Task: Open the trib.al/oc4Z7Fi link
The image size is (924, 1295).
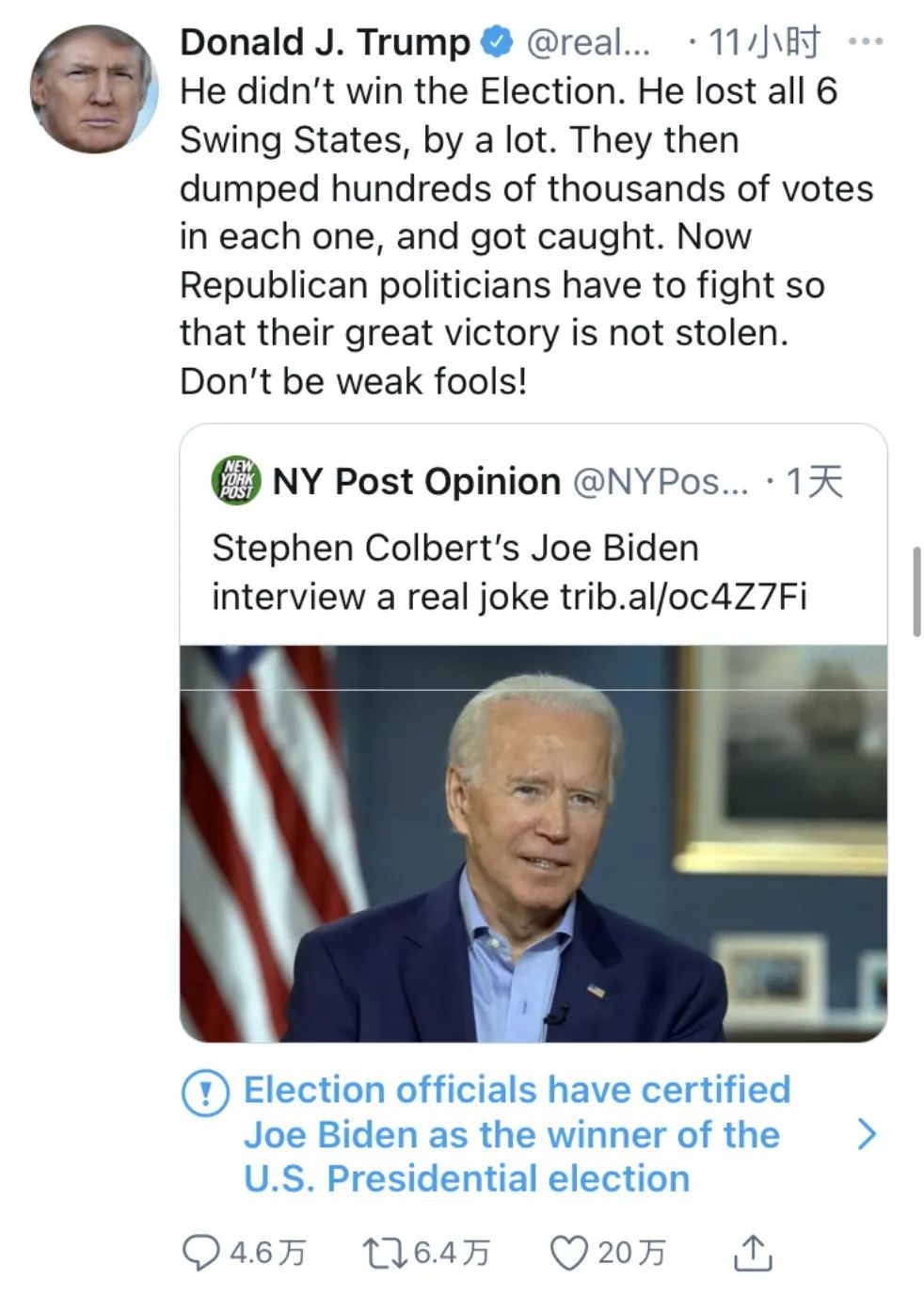Action: [x=683, y=597]
